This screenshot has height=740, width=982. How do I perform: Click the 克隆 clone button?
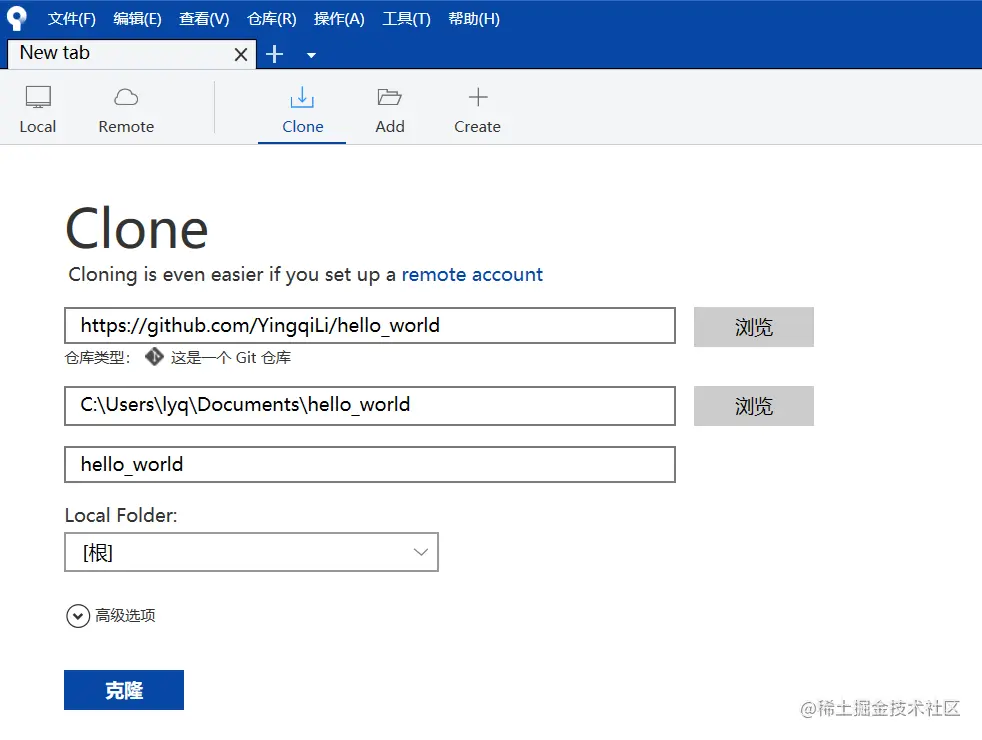point(124,690)
